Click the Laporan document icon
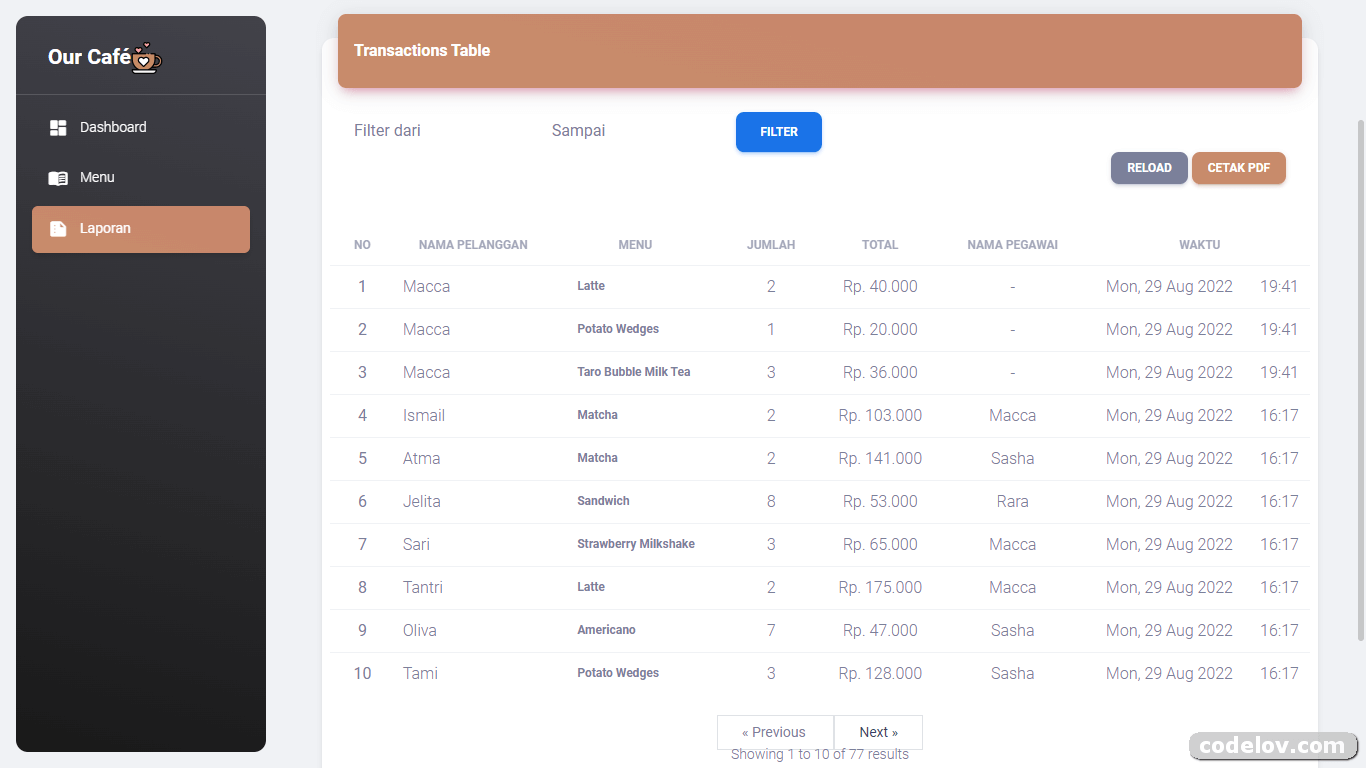Viewport: 1366px width, 768px height. 58,229
